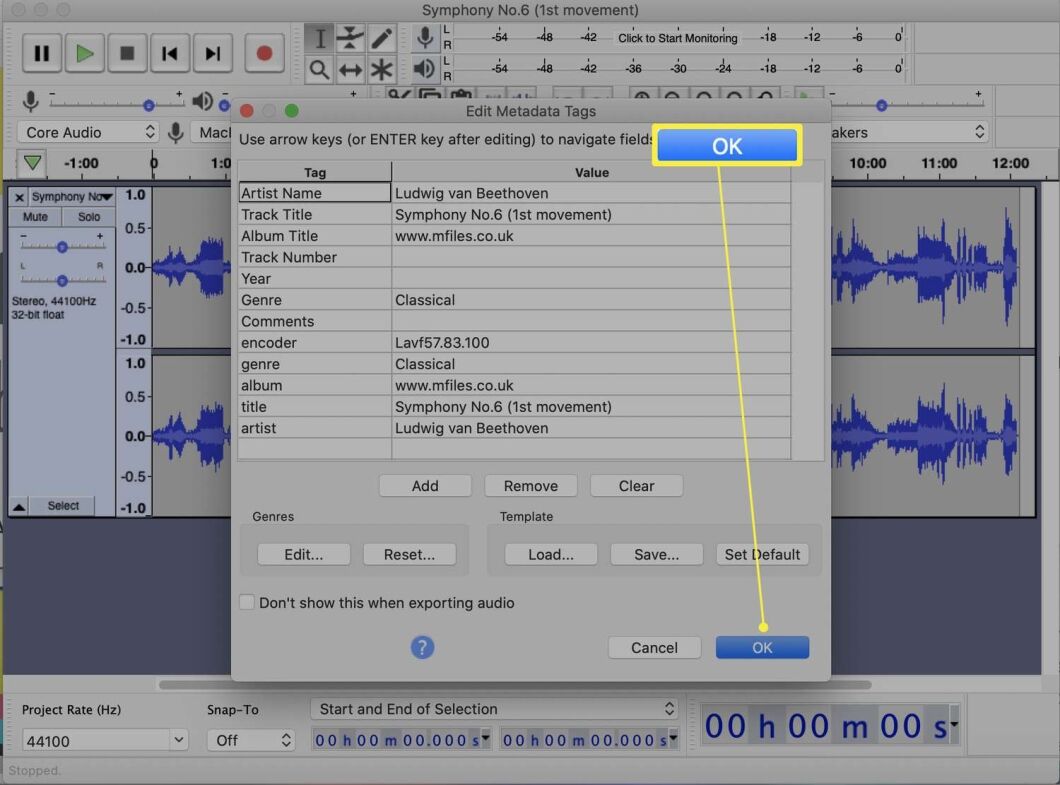Screen dimensions: 1060x785
Task: Open the Core Audio host menu
Action: (x=87, y=132)
